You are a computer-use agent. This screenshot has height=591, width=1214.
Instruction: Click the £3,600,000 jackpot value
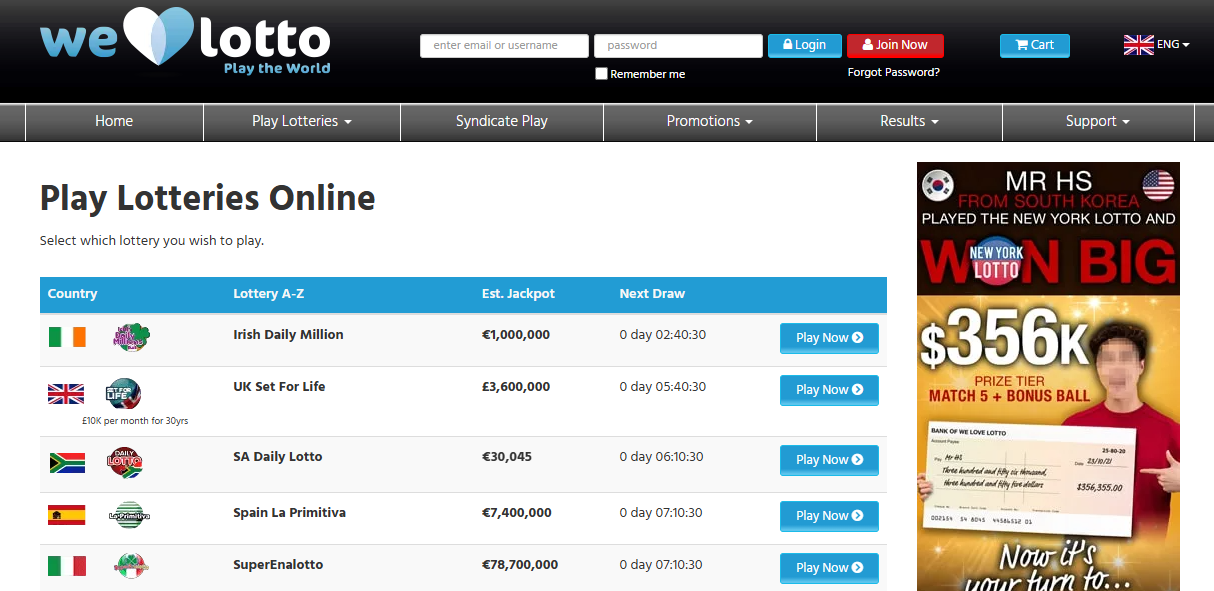pyautogui.click(x=516, y=387)
